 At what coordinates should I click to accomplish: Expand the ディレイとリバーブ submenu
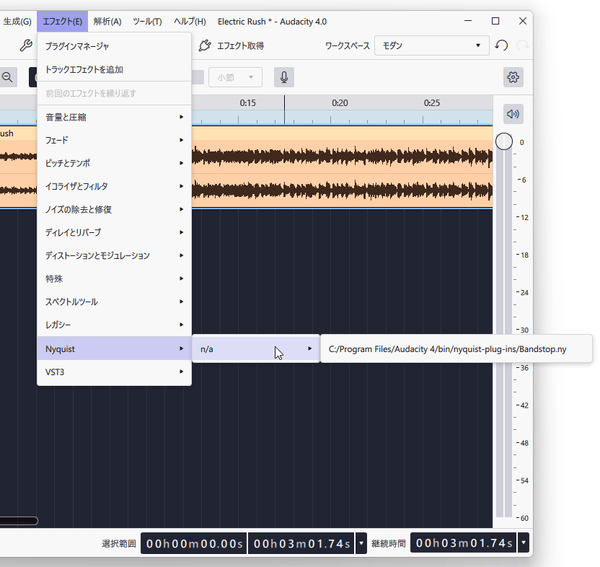(x=114, y=232)
